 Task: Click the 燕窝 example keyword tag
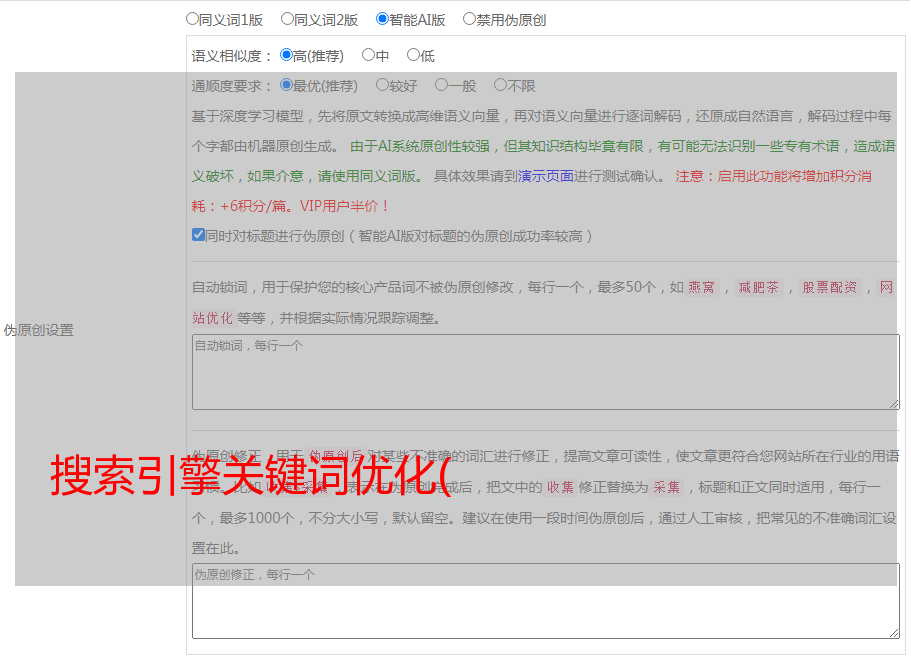coord(702,288)
